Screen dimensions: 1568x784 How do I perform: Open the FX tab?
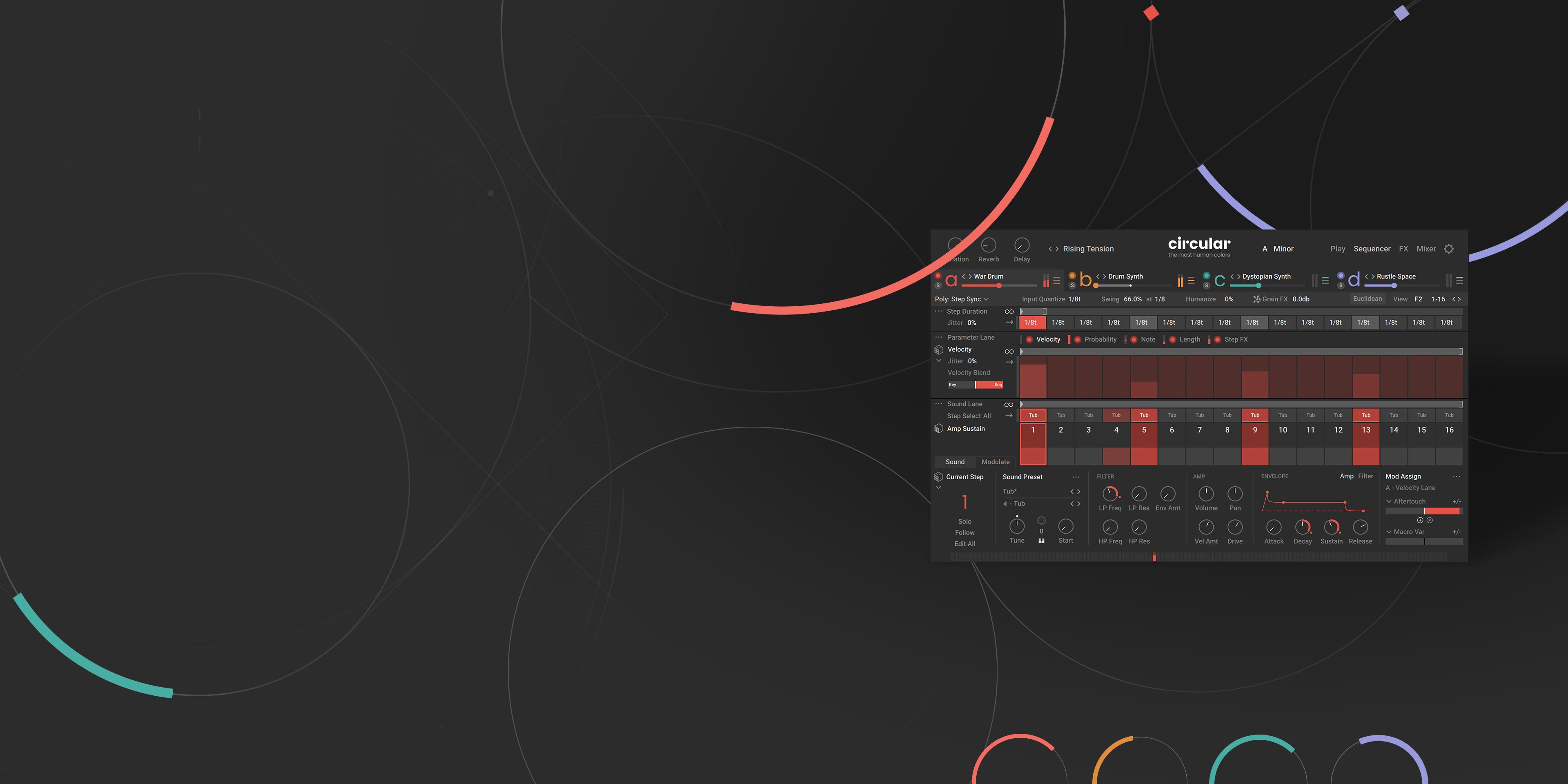[x=1404, y=249]
